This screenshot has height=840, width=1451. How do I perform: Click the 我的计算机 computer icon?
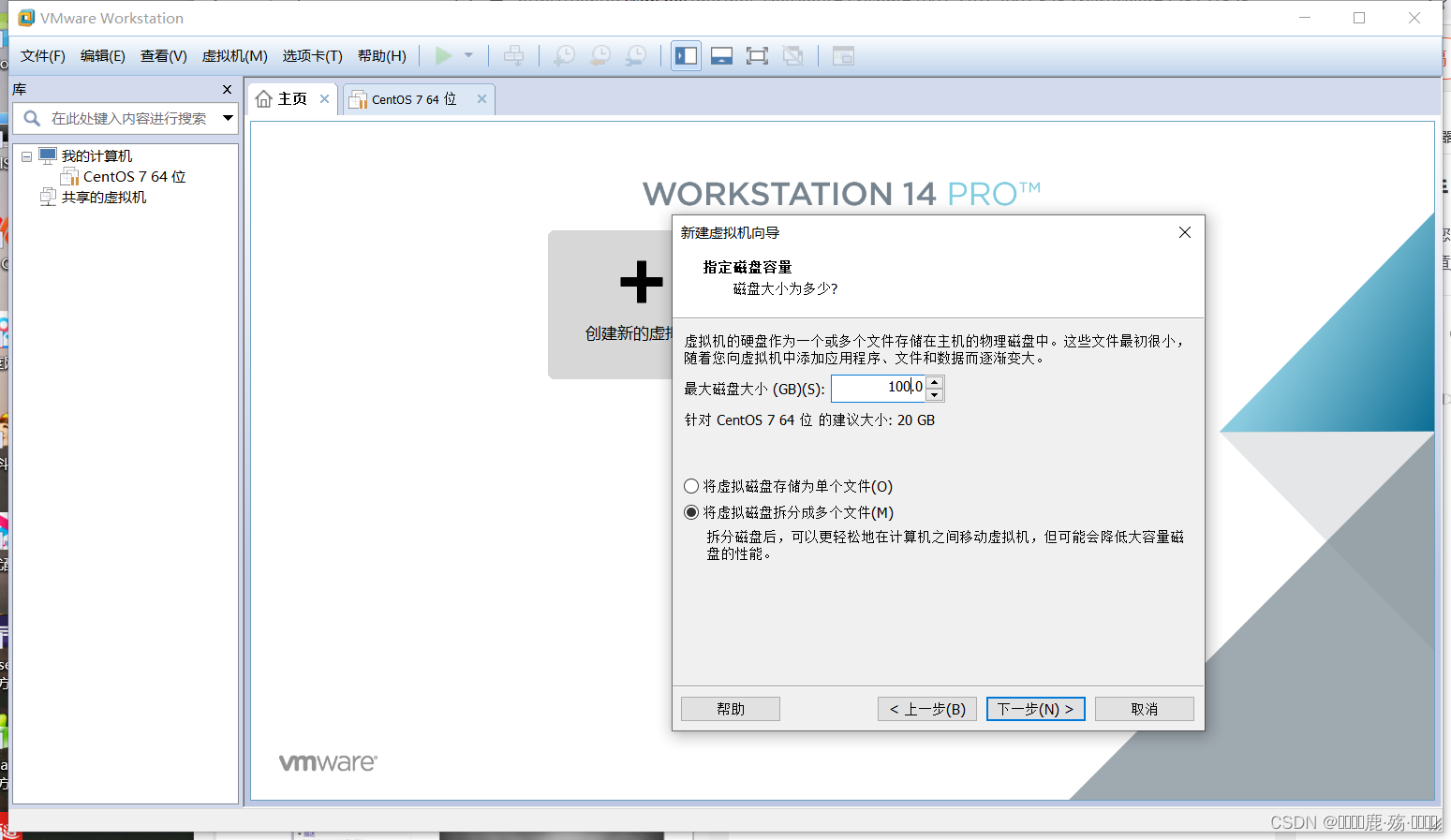click(x=48, y=155)
